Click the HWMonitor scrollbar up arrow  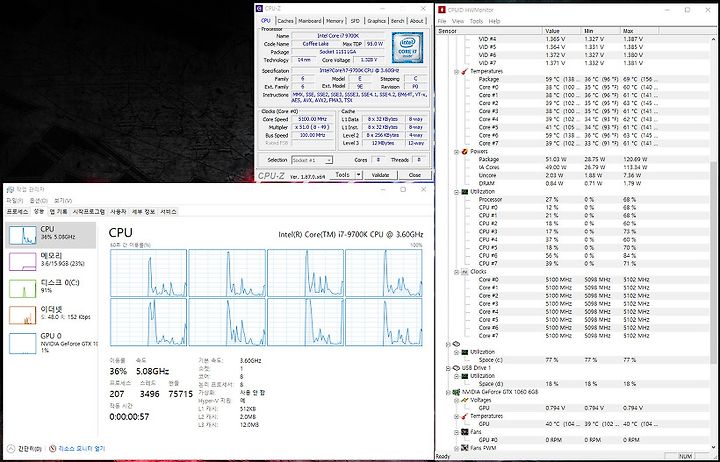(x=713, y=39)
